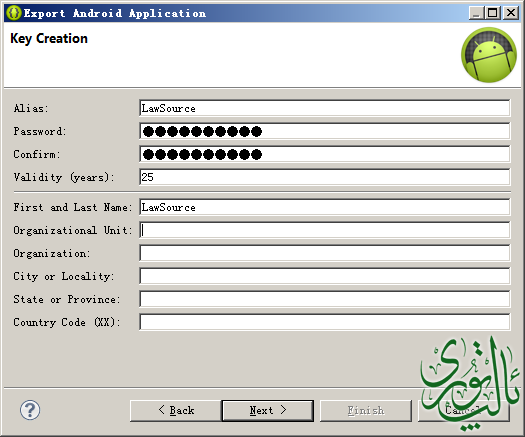Go to Next wizard page
The width and height of the screenshot is (525, 437).
[x=268, y=410]
